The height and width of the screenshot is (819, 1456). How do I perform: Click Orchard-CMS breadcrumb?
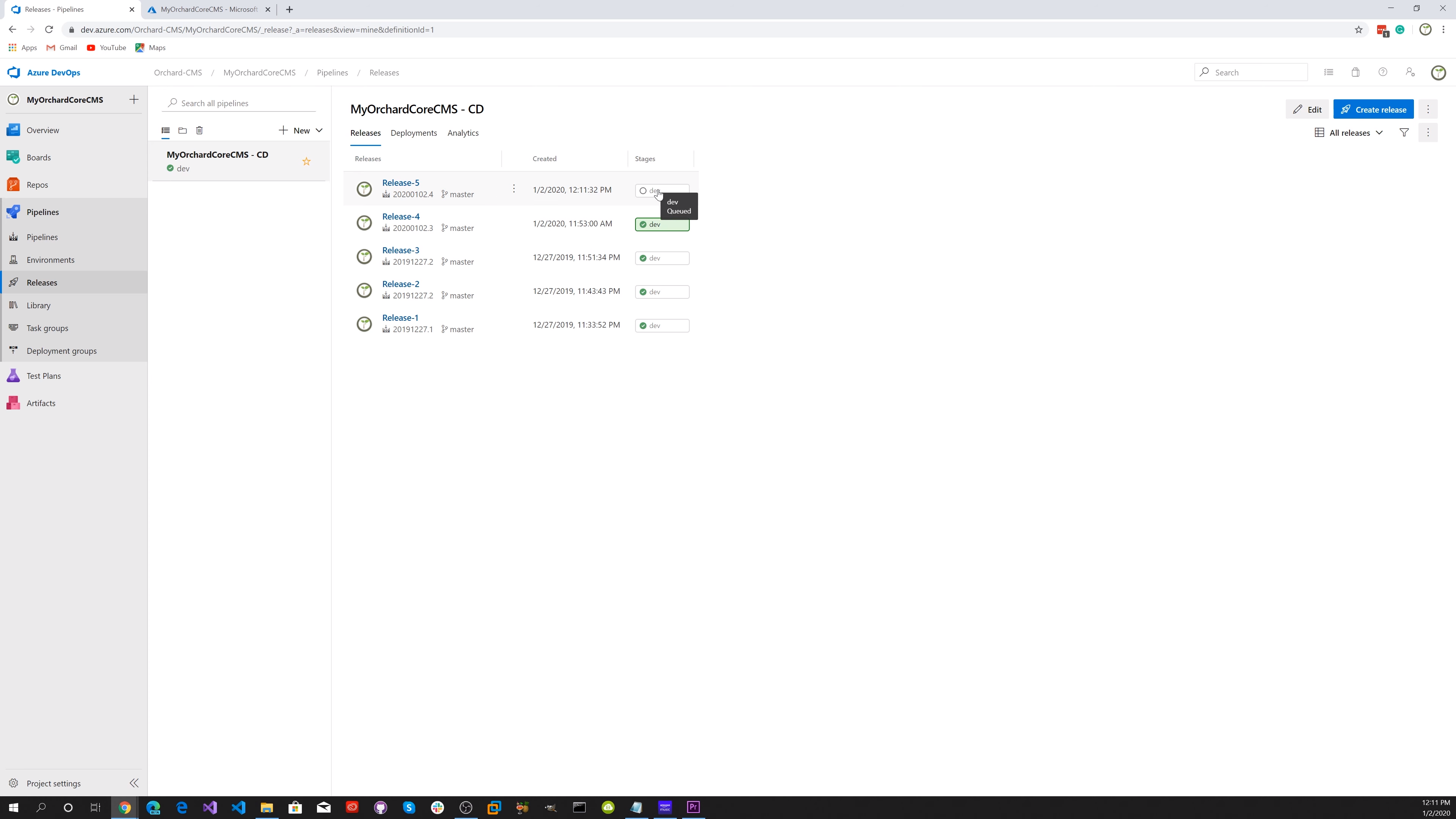pos(178,72)
